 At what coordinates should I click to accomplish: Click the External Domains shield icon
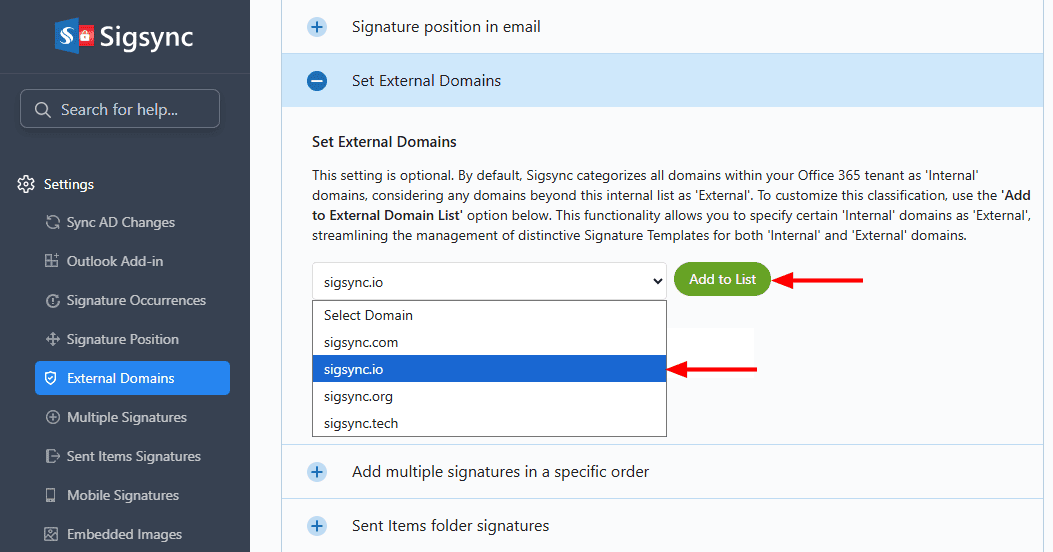(53, 378)
